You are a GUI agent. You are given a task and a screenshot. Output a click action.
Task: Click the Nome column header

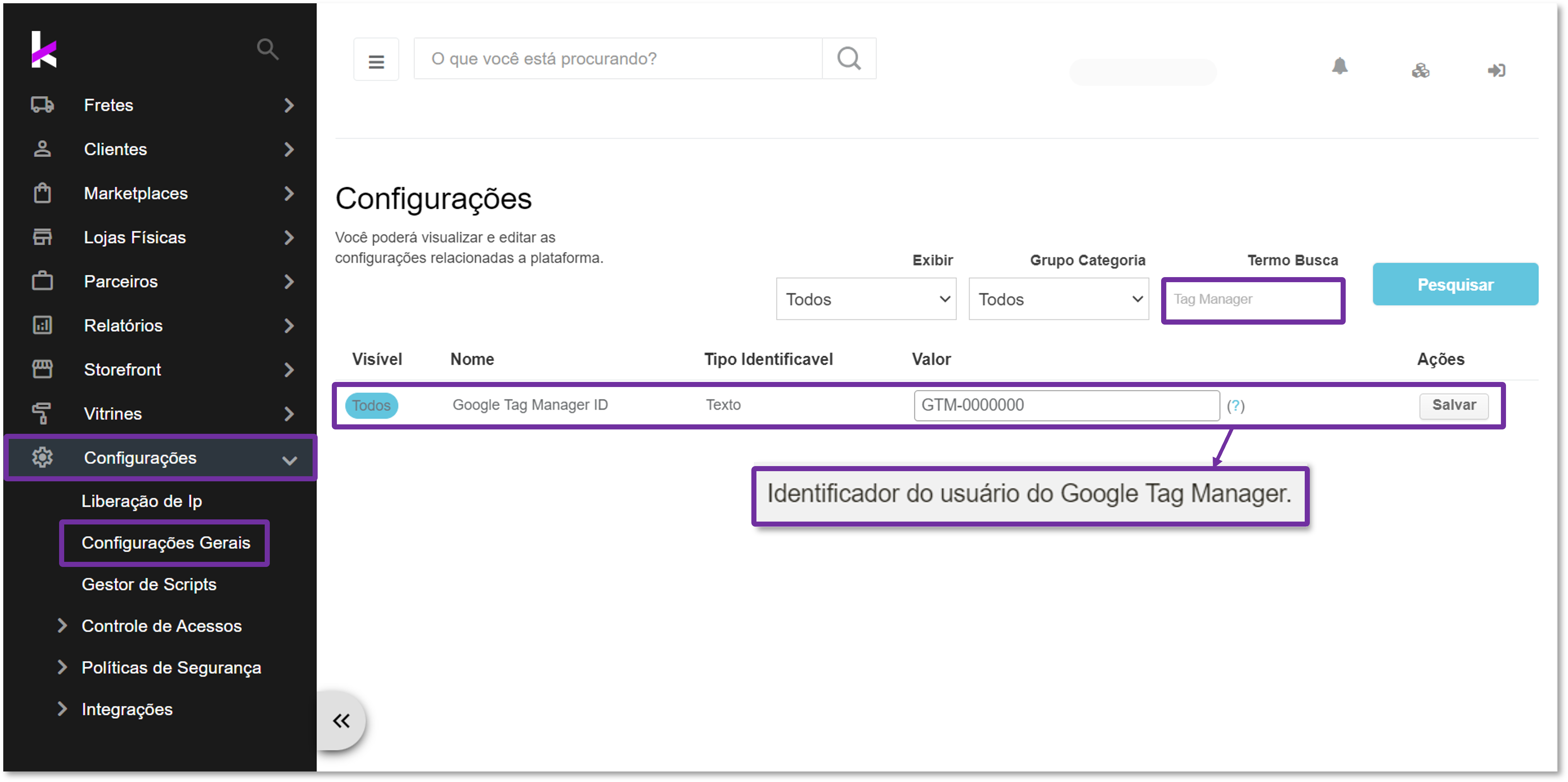pos(473,359)
